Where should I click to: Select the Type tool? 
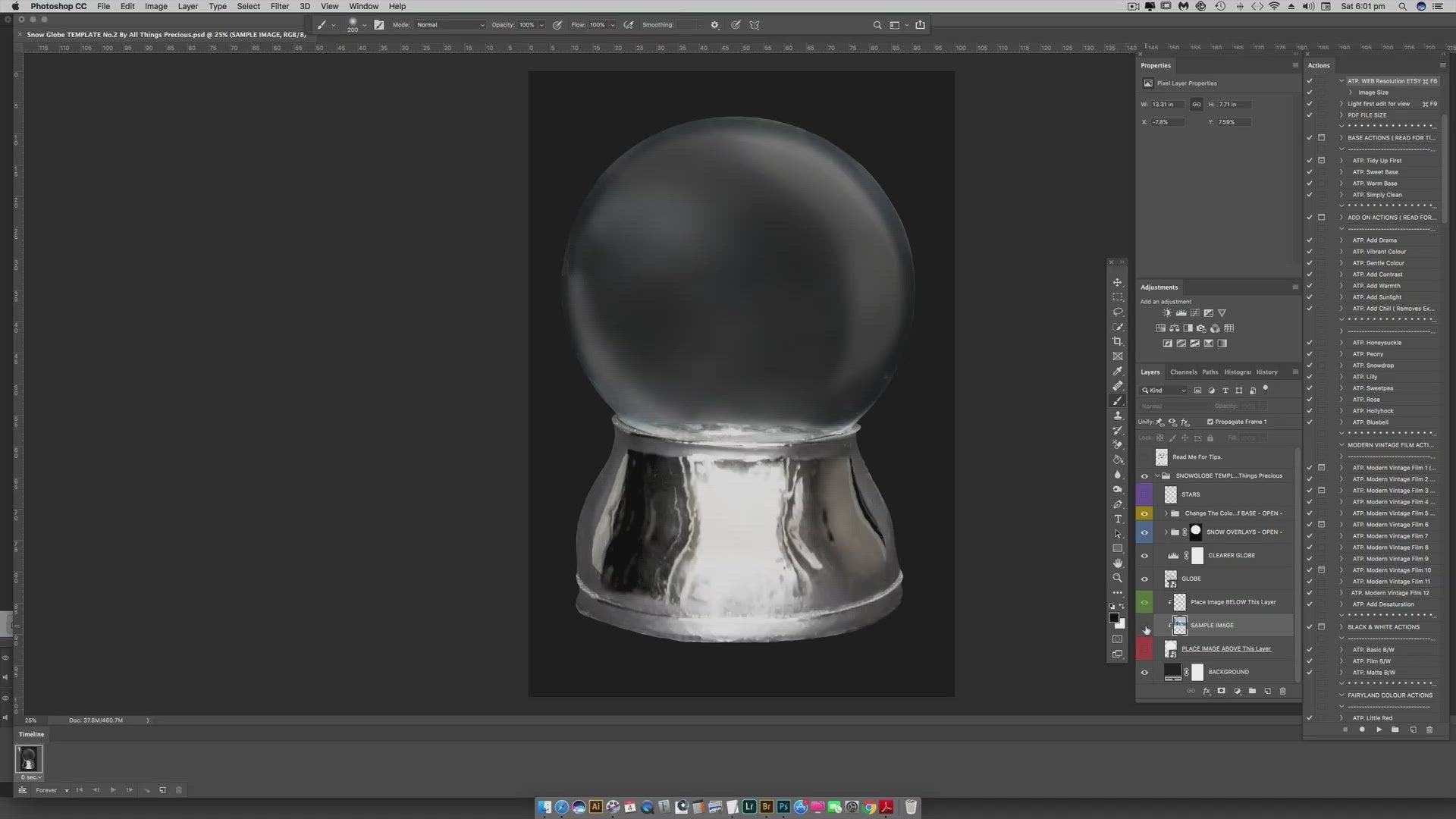point(1117,519)
